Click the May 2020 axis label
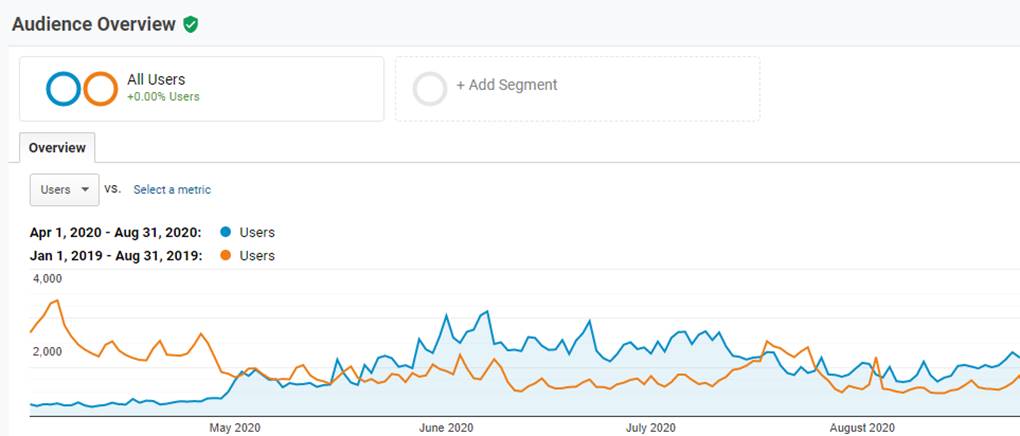 [x=235, y=428]
